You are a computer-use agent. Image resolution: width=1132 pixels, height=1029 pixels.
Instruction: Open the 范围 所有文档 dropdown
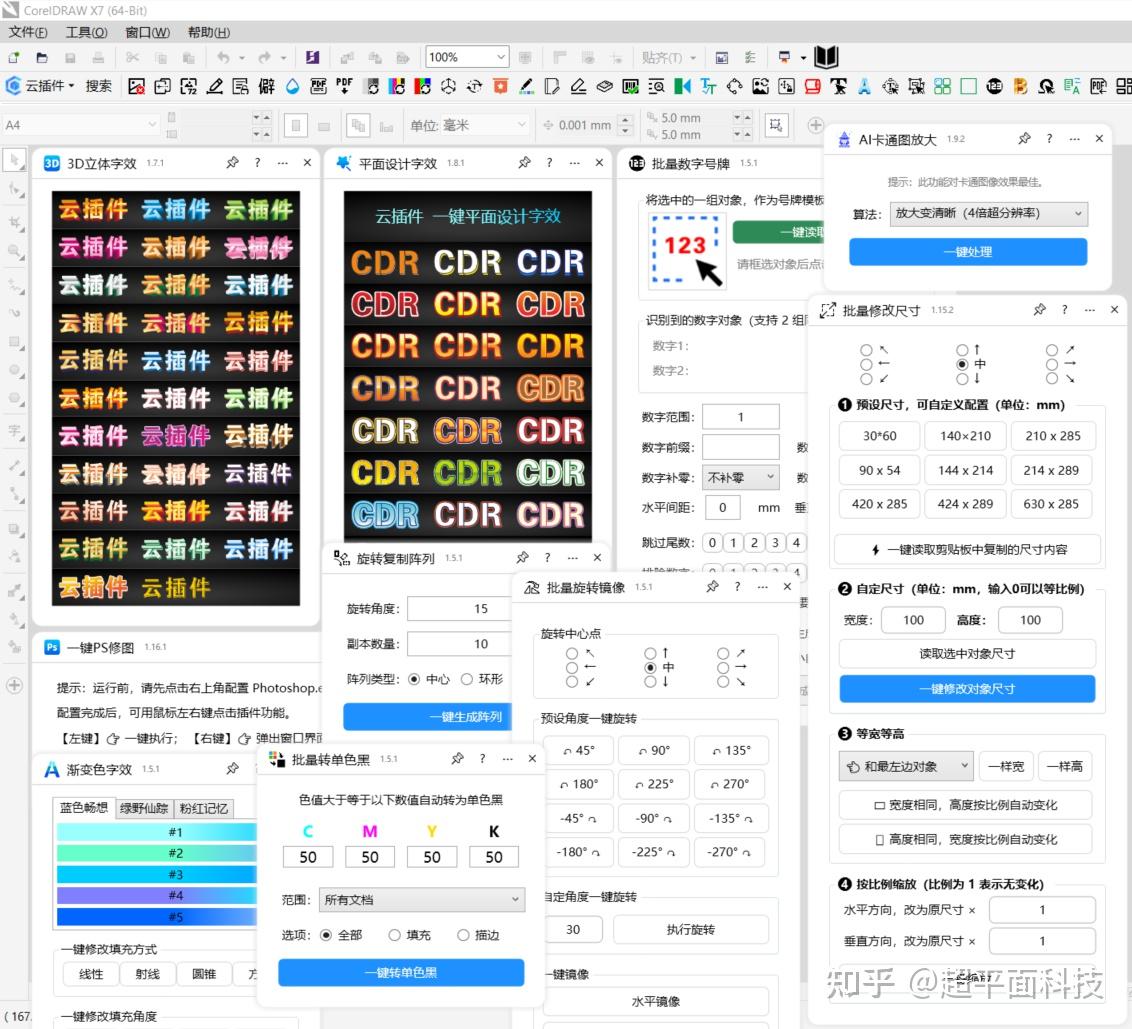(x=421, y=900)
